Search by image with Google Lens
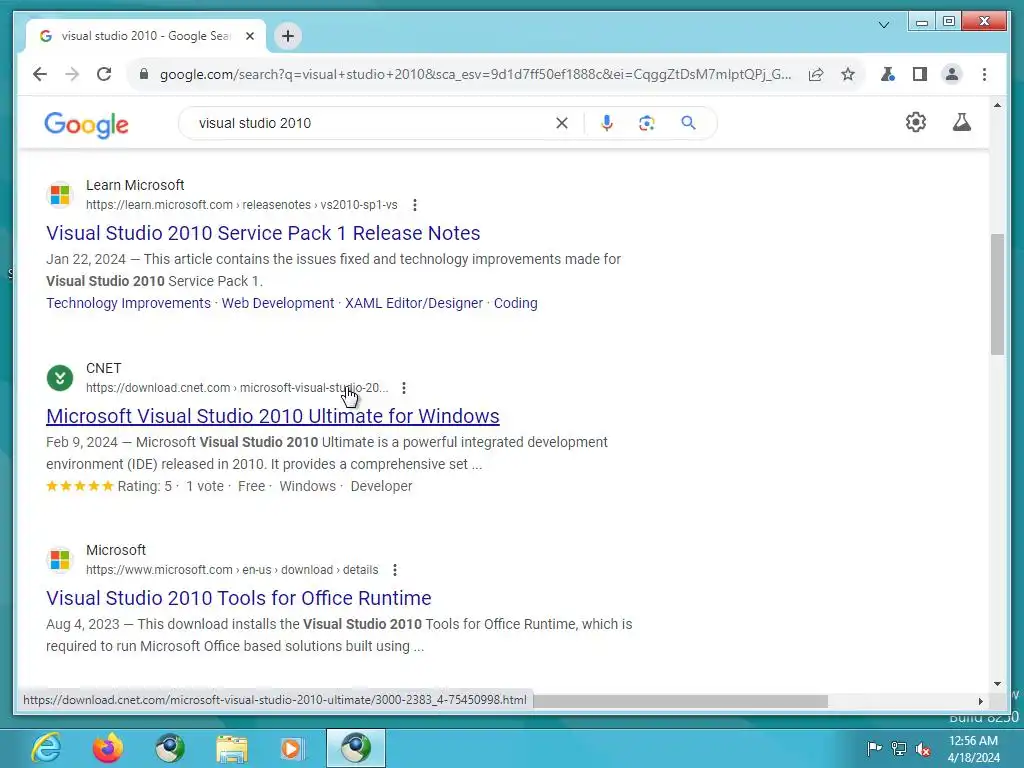Image resolution: width=1024 pixels, height=768 pixels. pos(647,123)
